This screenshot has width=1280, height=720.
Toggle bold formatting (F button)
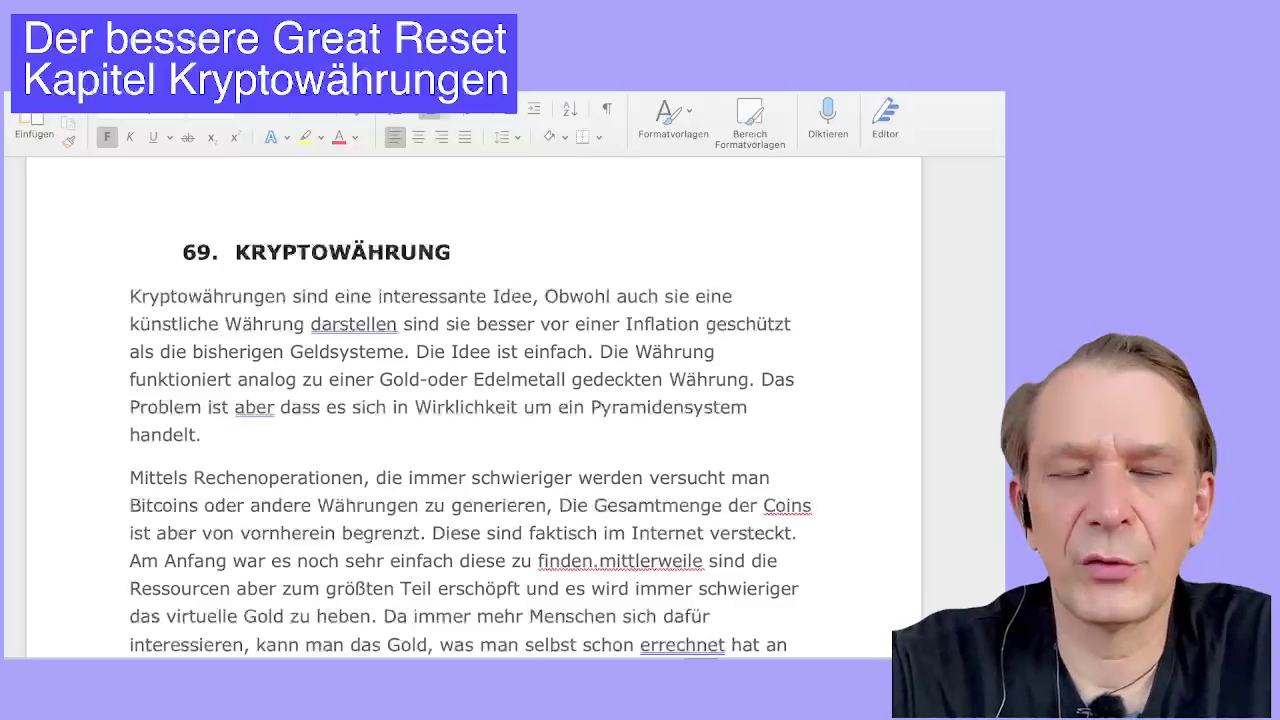click(x=107, y=137)
